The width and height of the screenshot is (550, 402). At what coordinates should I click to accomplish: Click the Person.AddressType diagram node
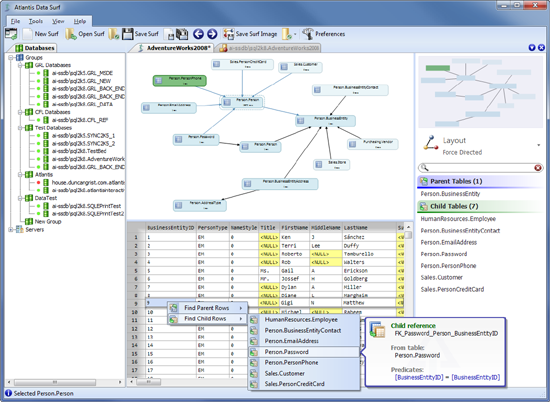pyautogui.click(x=200, y=206)
